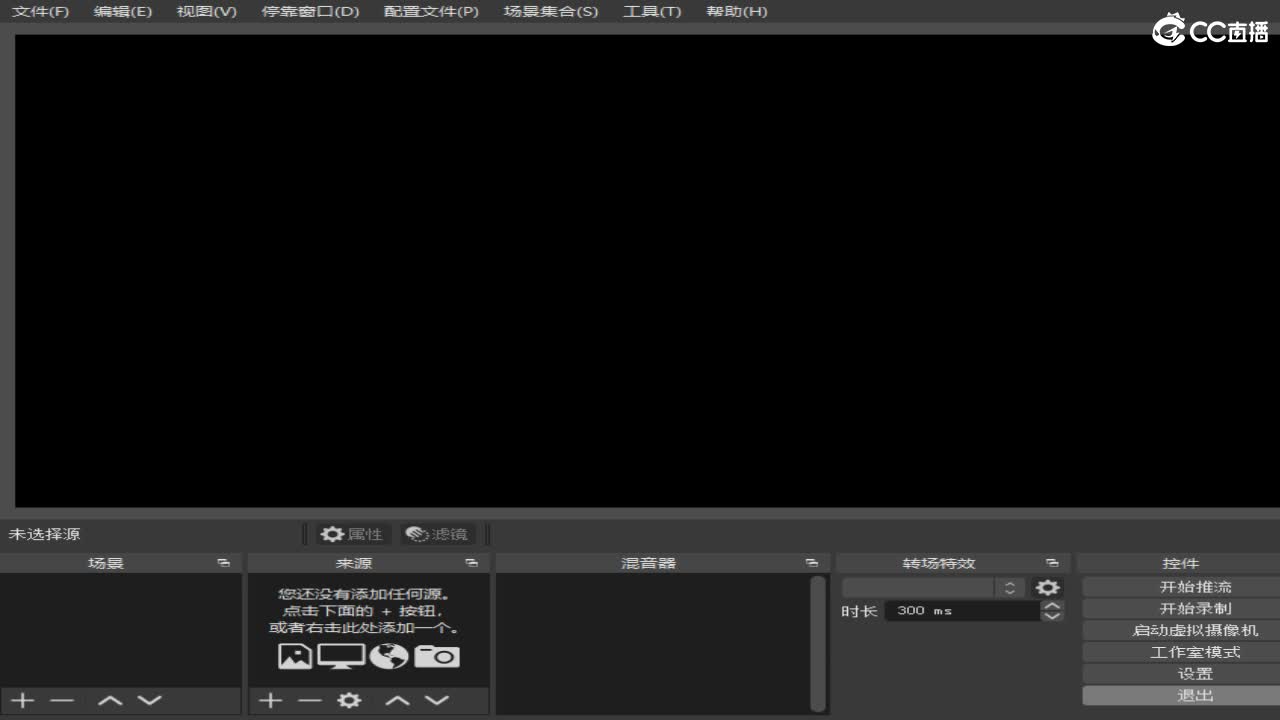The image size is (1280, 720).
Task: Open the 配置文件(P) menu
Action: click(431, 11)
